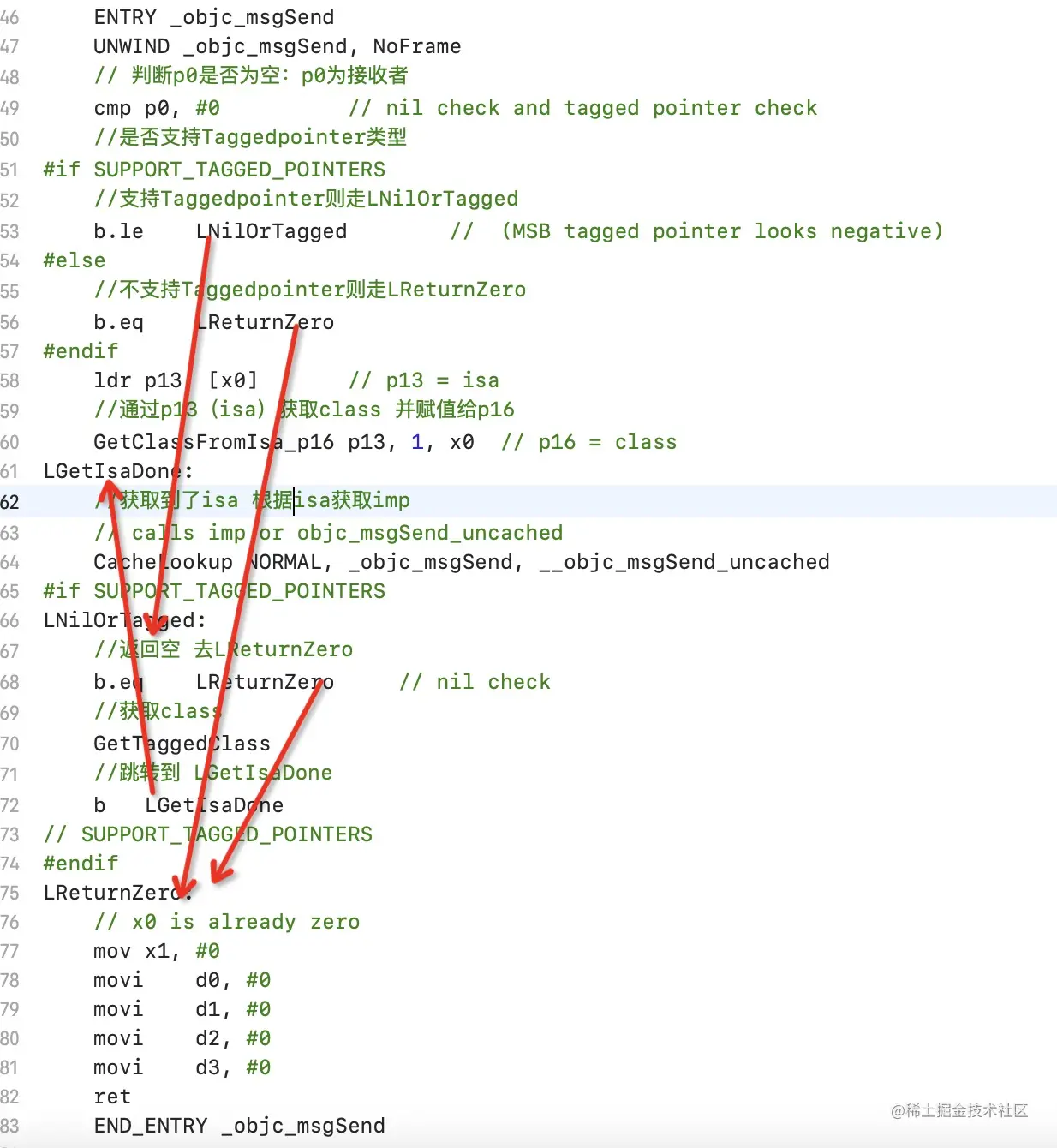1057x1148 pixels.
Task: Click '__objc_msgSend_uncached' argument
Action: coord(684,562)
